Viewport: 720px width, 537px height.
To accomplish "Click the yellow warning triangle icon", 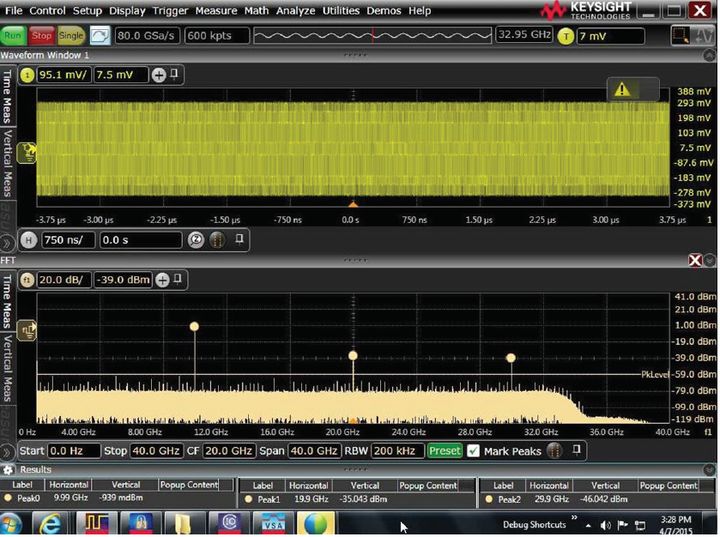I will click(622, 89).
